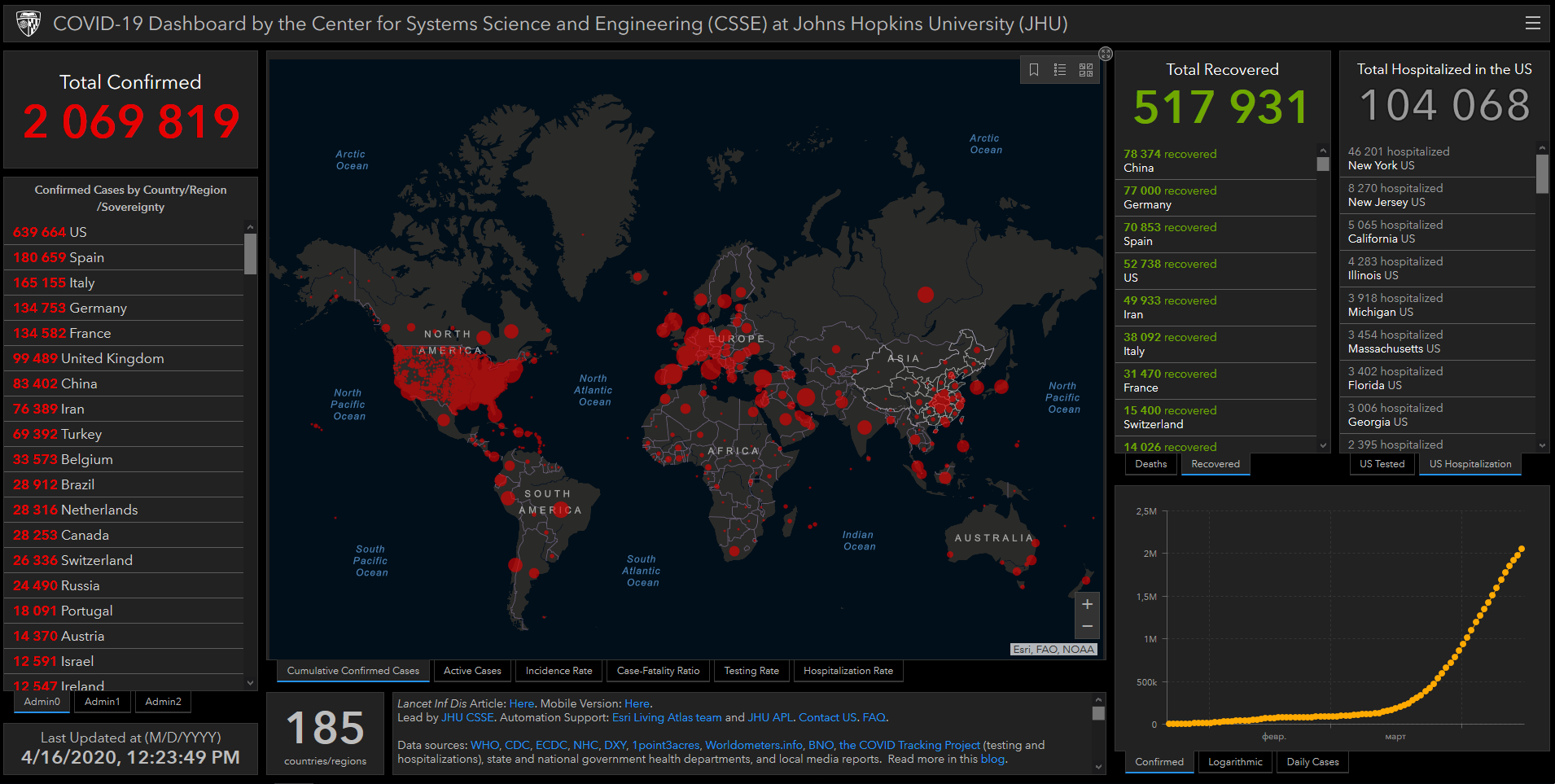Click the last data point on chart
The image size is (1555, 784).
point(1522,549)
